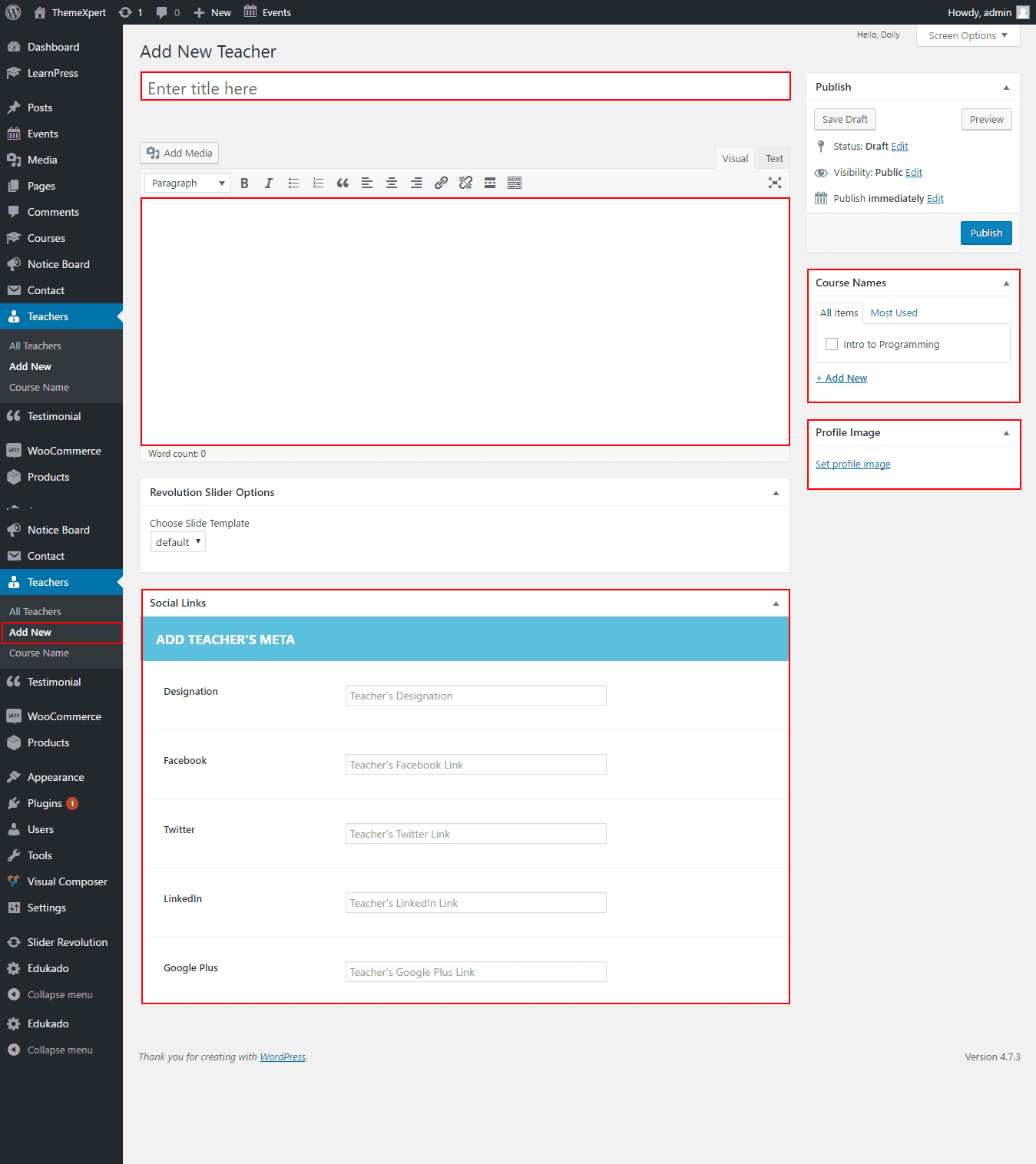This screenshot has width=1036, height=1164.
Task: Insert Read More tag from toolbar
Action: tap(490, 184)
